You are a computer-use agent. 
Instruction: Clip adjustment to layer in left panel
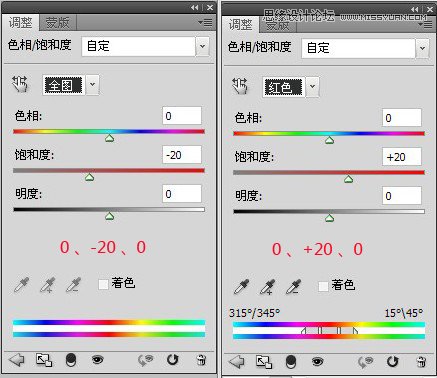click(71, 360)
